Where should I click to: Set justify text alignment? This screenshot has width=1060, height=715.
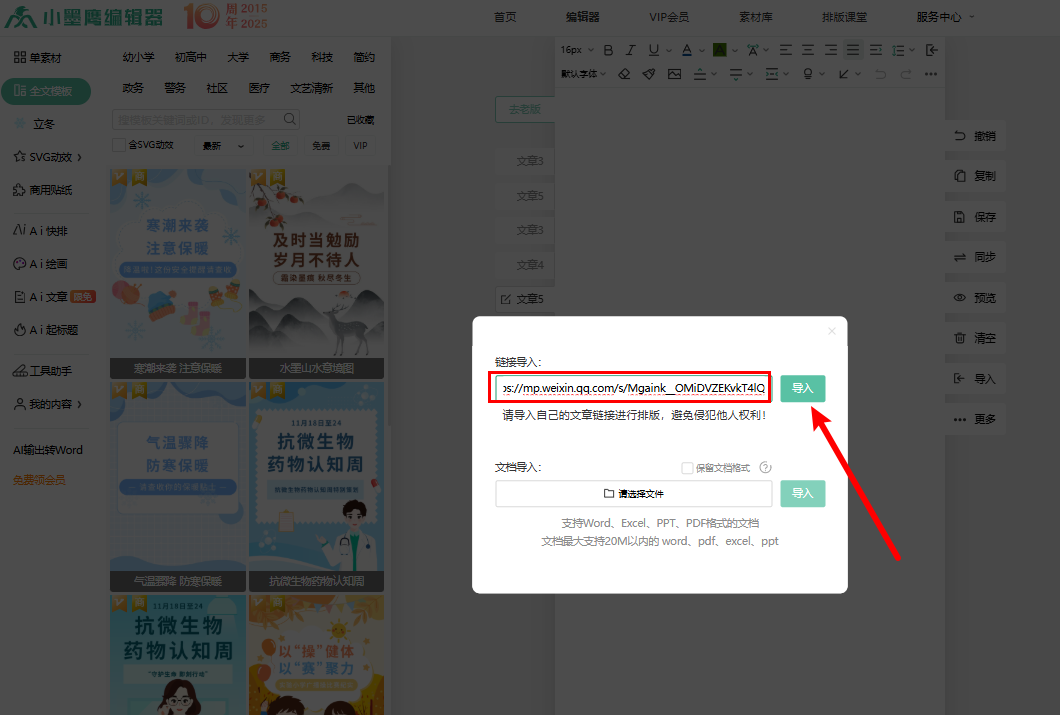(852, 50)
